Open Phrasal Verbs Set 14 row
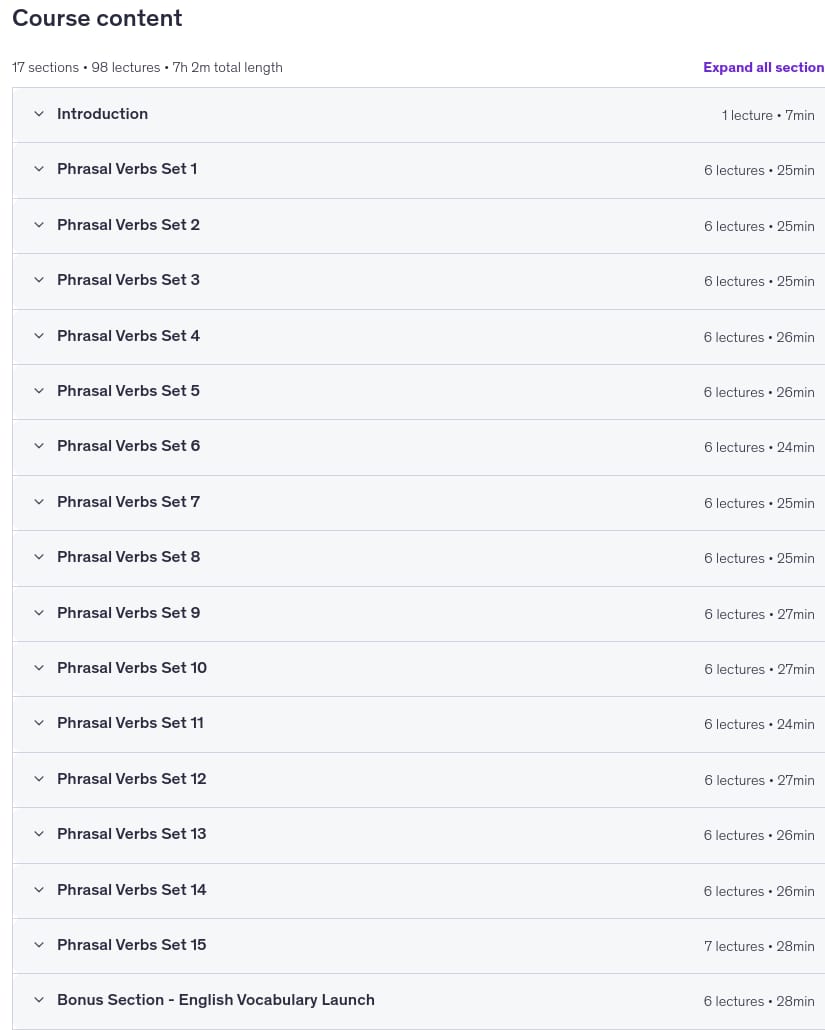 418,891
